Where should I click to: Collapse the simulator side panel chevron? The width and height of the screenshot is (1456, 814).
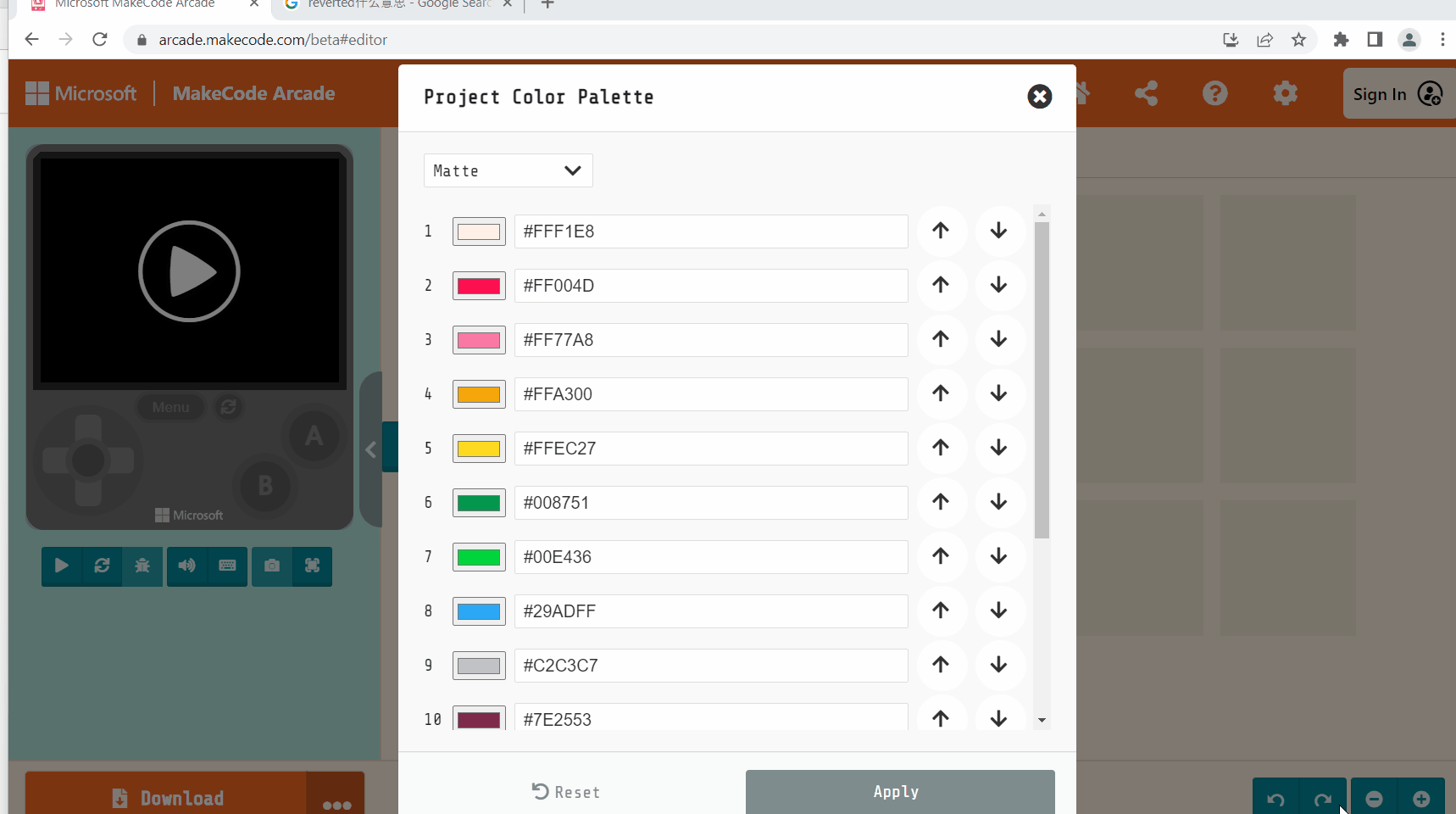pyautogui.click(x=371, y=449)
